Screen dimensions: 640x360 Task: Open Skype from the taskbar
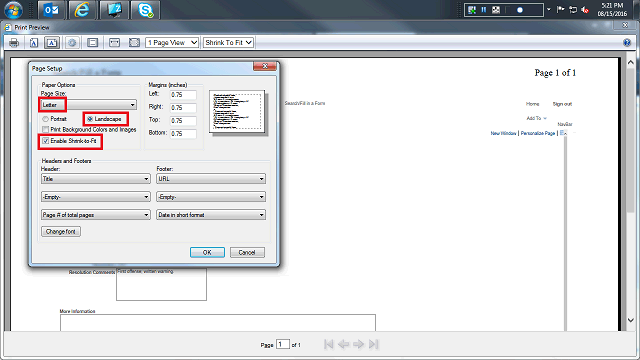[x=145, y=10]
